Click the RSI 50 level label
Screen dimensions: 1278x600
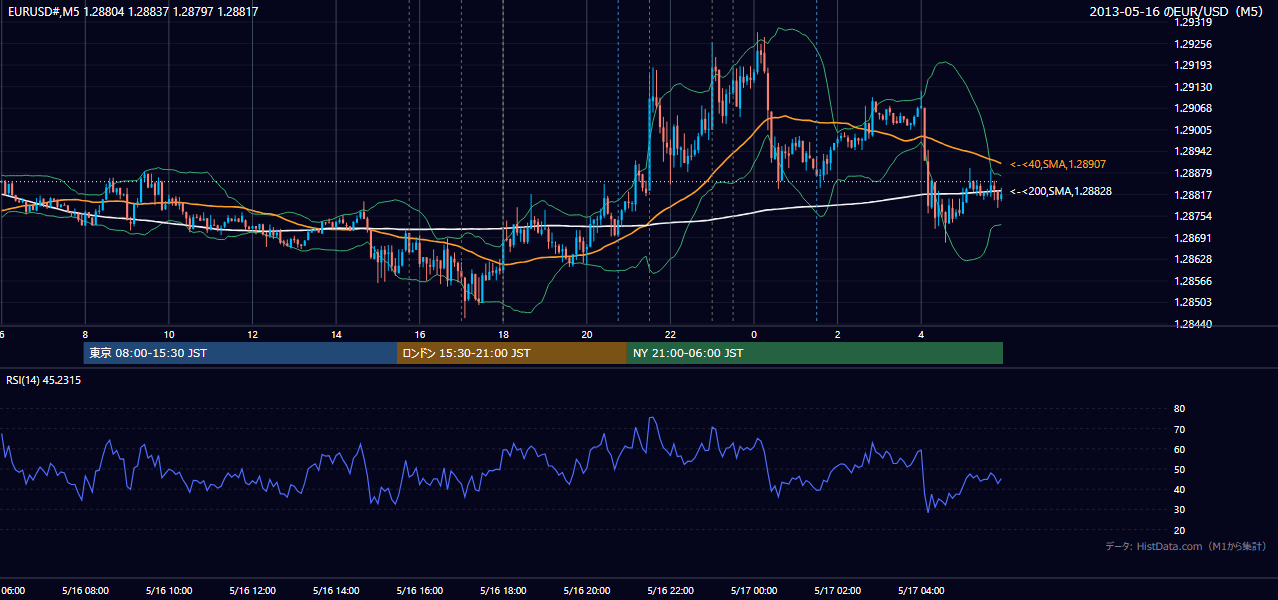pos(1179,469)
